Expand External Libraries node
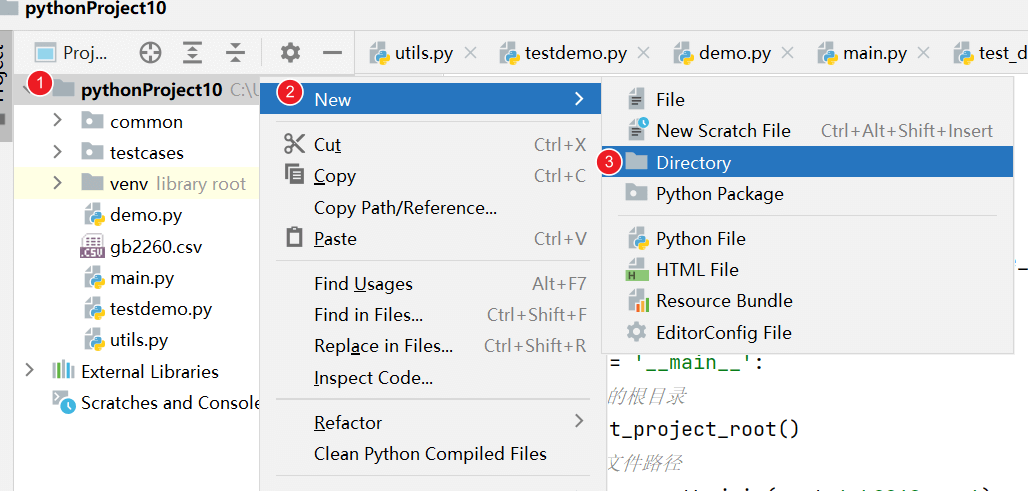The width and height of the screenshot is (1028, 491). pyautogui.click(x=29, y=371)
